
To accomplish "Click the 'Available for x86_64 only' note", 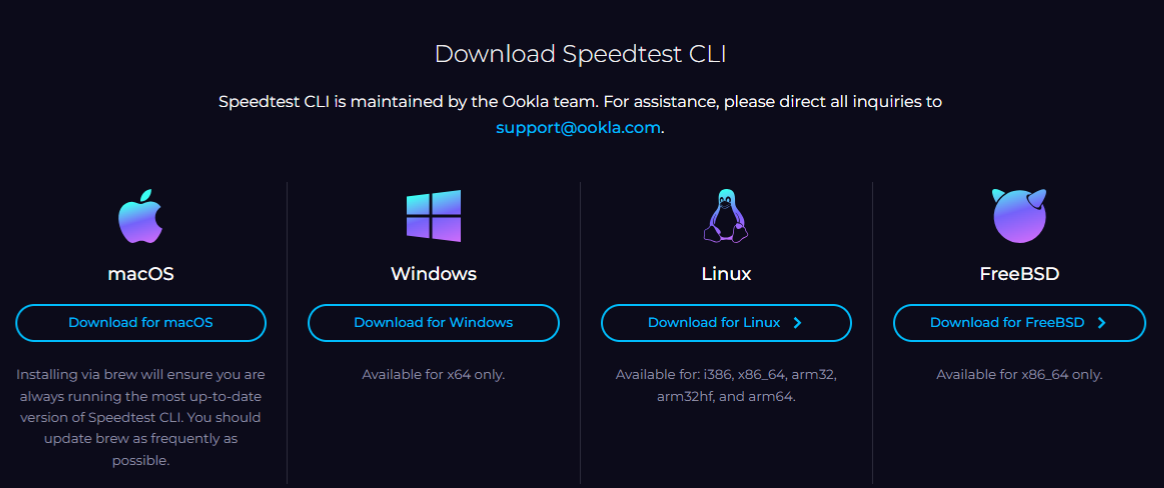I will coord(1019,375).
